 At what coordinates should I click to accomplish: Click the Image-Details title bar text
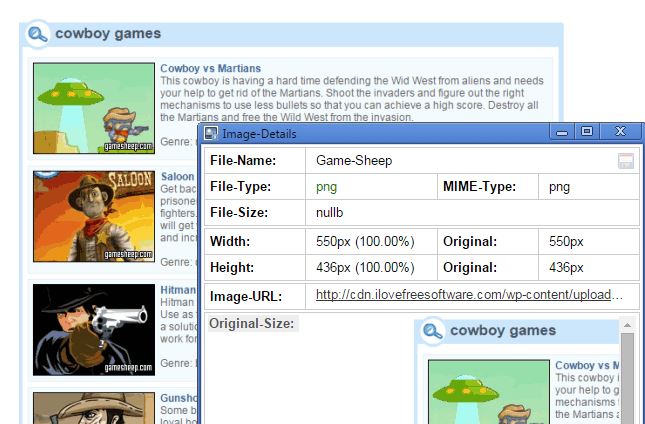[259, 134]
